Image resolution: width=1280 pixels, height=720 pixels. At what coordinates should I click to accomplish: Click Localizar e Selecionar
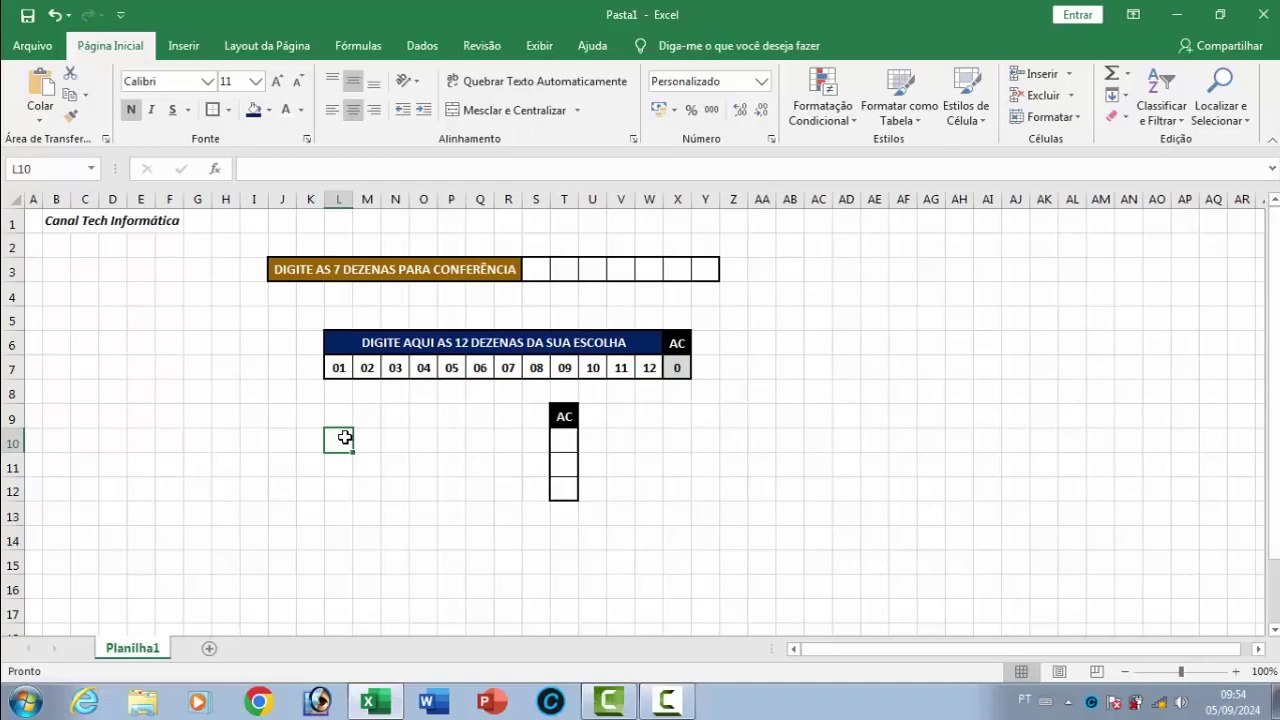[1220, 98]
